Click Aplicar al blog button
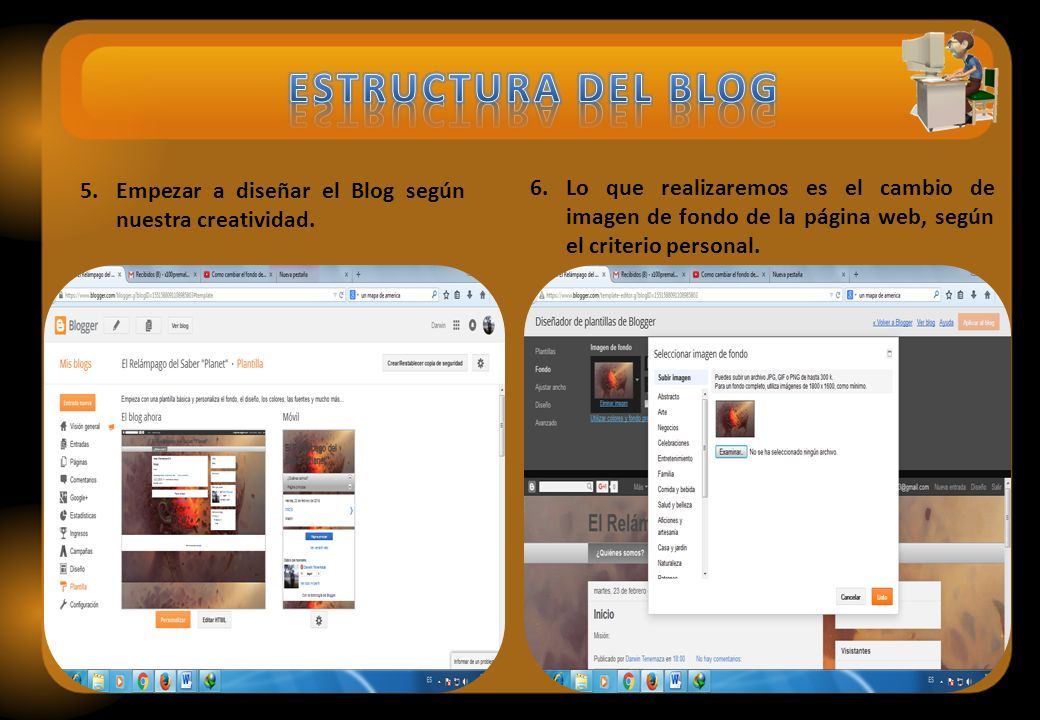This screenshot has height=720, width=1040. (978, 323)
